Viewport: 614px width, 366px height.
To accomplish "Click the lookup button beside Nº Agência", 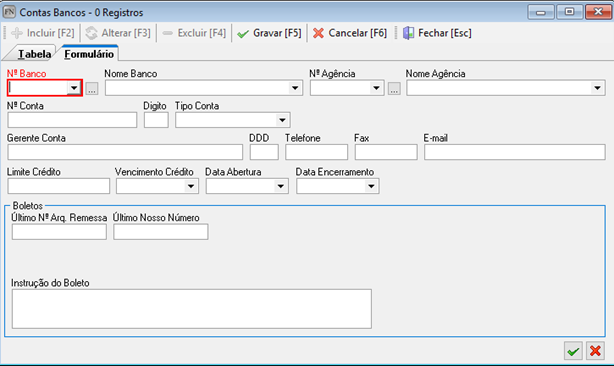I will [394, 88].
